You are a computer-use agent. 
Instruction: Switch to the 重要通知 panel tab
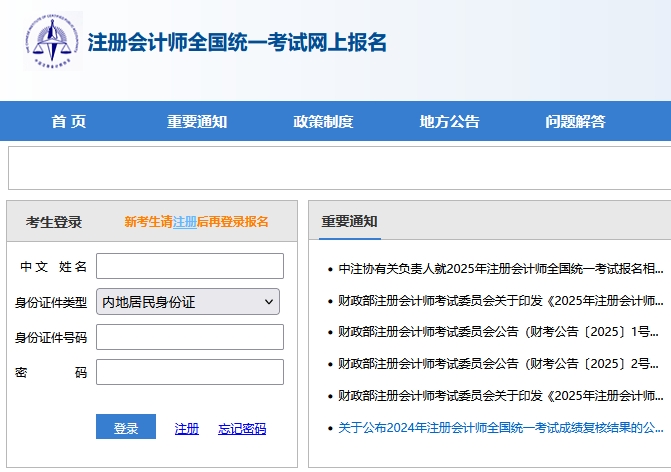point(349,222)
